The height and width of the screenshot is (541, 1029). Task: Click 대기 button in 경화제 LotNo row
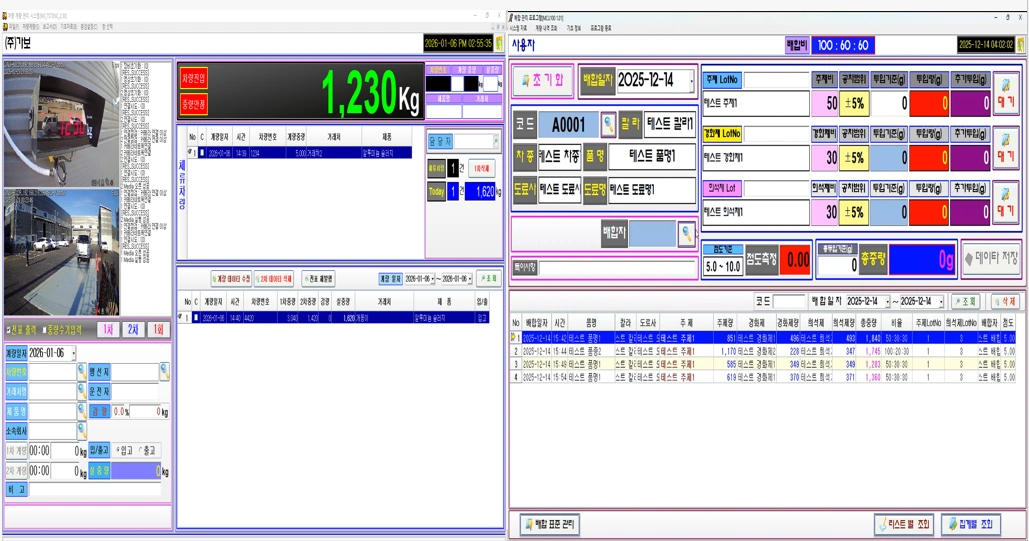[1005, 147]
